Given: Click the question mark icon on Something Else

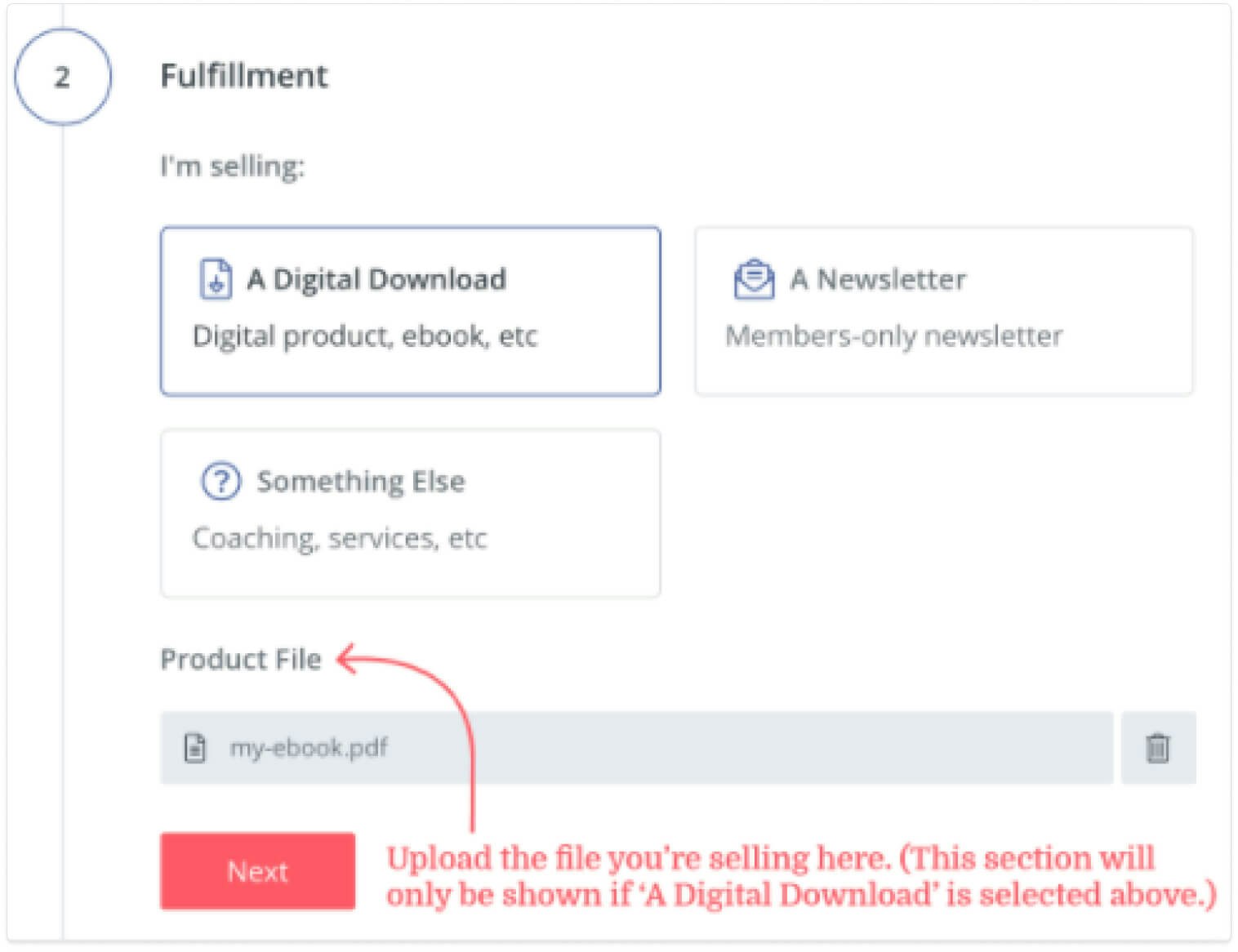Looking at the screenshot, I should tap(221, 481).
